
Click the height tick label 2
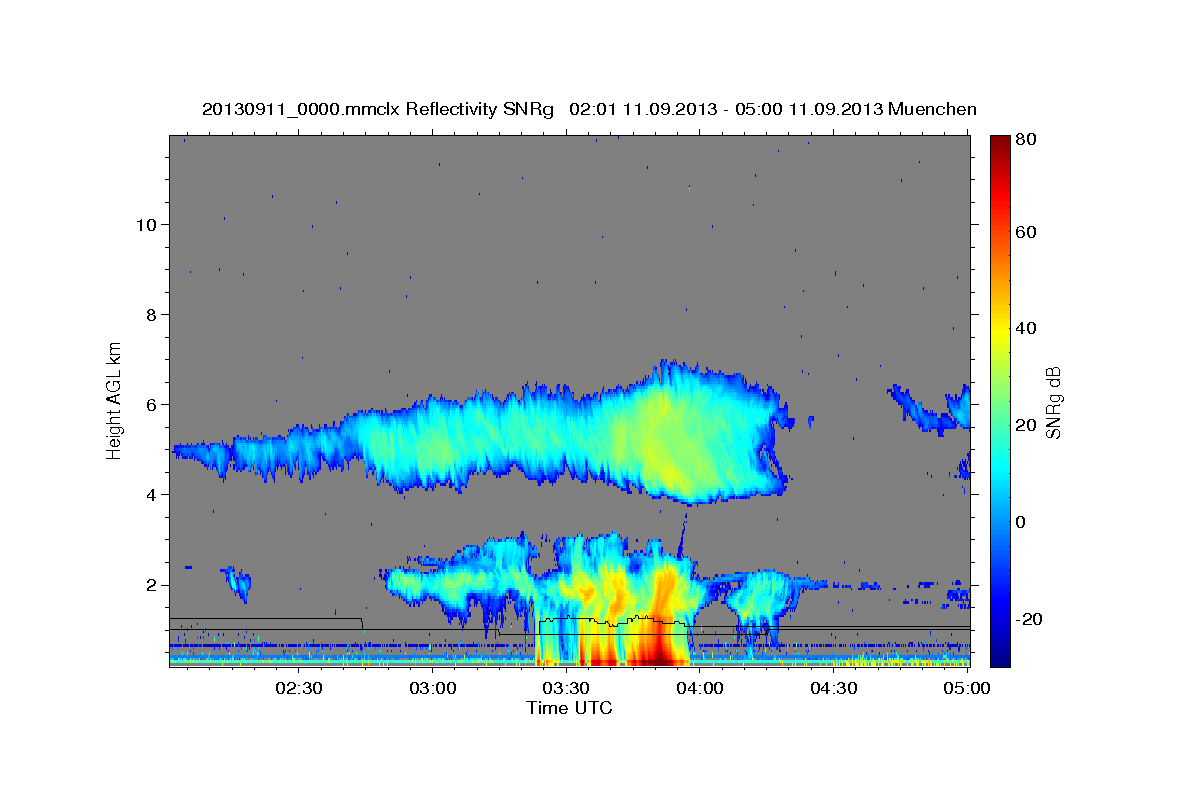tap(151, 585)
